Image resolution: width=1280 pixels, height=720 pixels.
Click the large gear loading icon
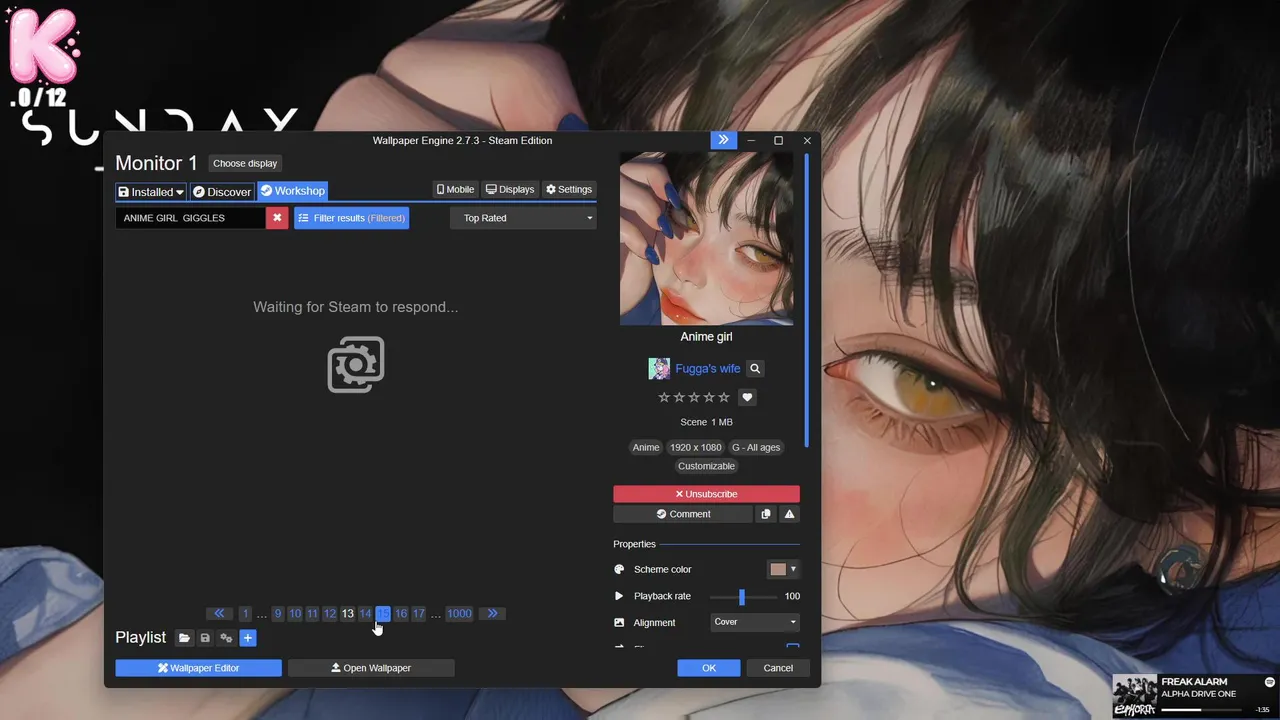[356, 365]
